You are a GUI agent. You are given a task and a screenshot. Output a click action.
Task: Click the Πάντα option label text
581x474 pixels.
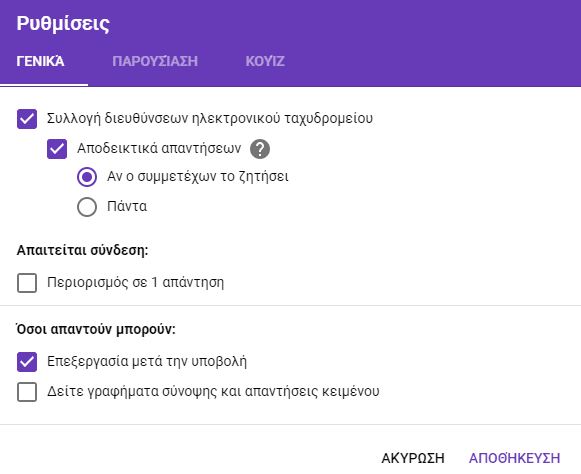(x=127, y=206)
